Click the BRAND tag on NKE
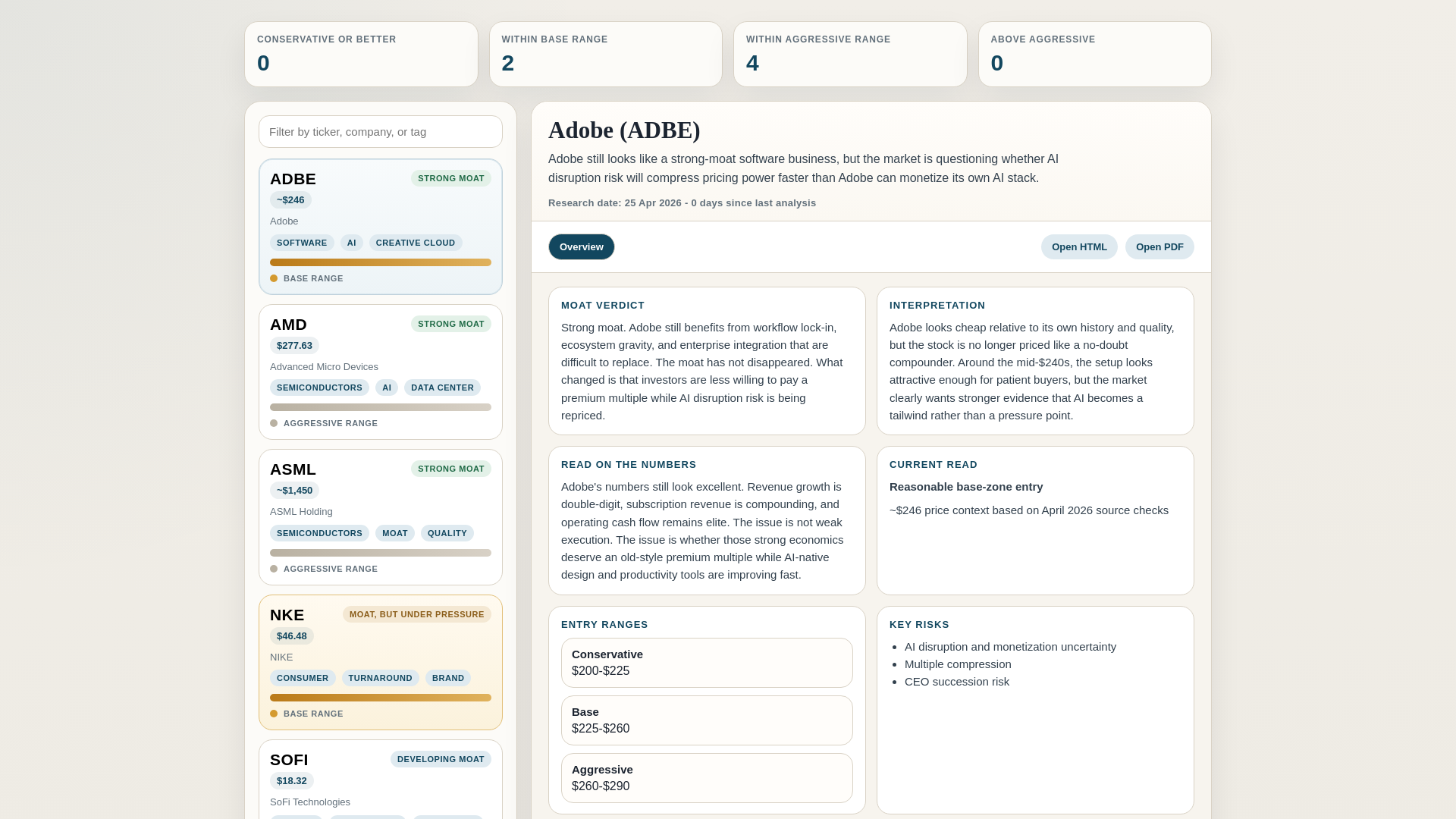The height and width of the screenshot is (819, 1456). [x=448, y=678]
